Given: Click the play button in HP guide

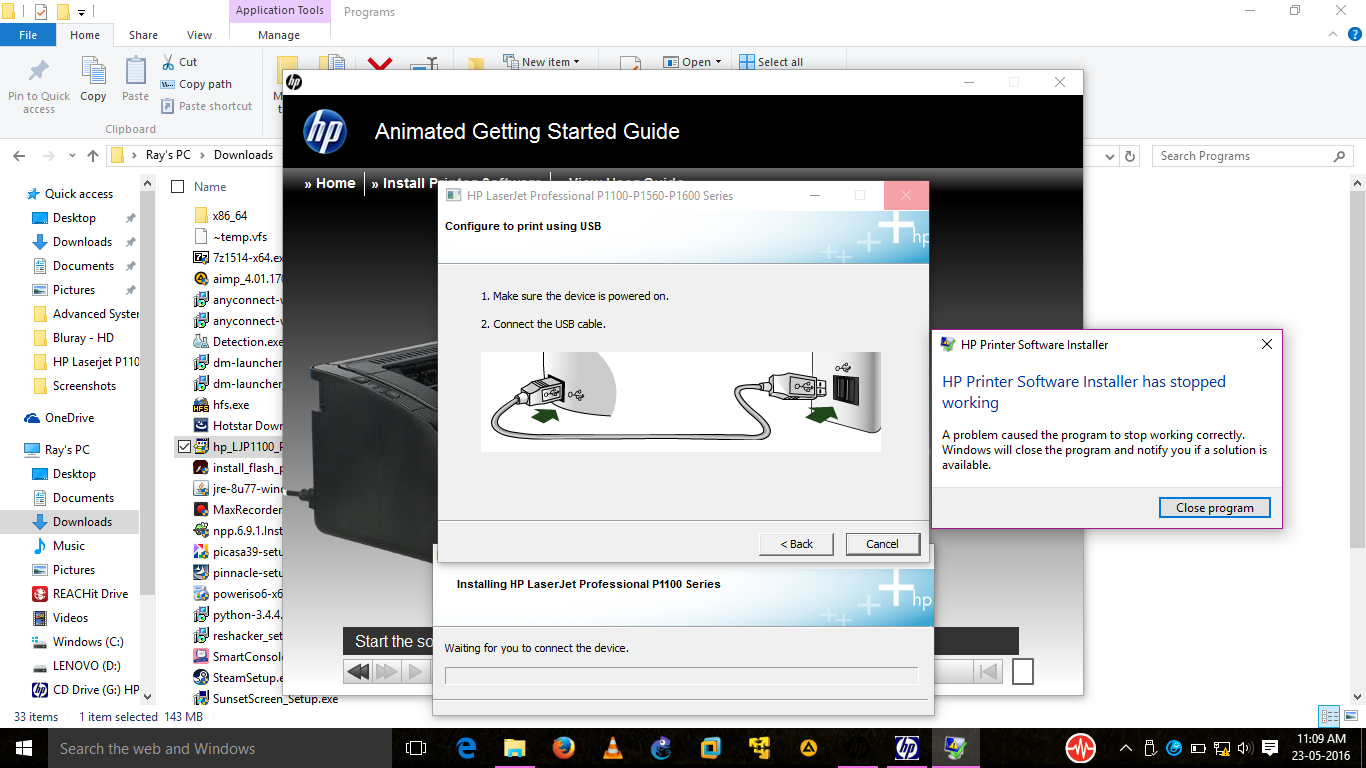Looking at the screenshot, I should pyautogui.click(x=416, y=671).
